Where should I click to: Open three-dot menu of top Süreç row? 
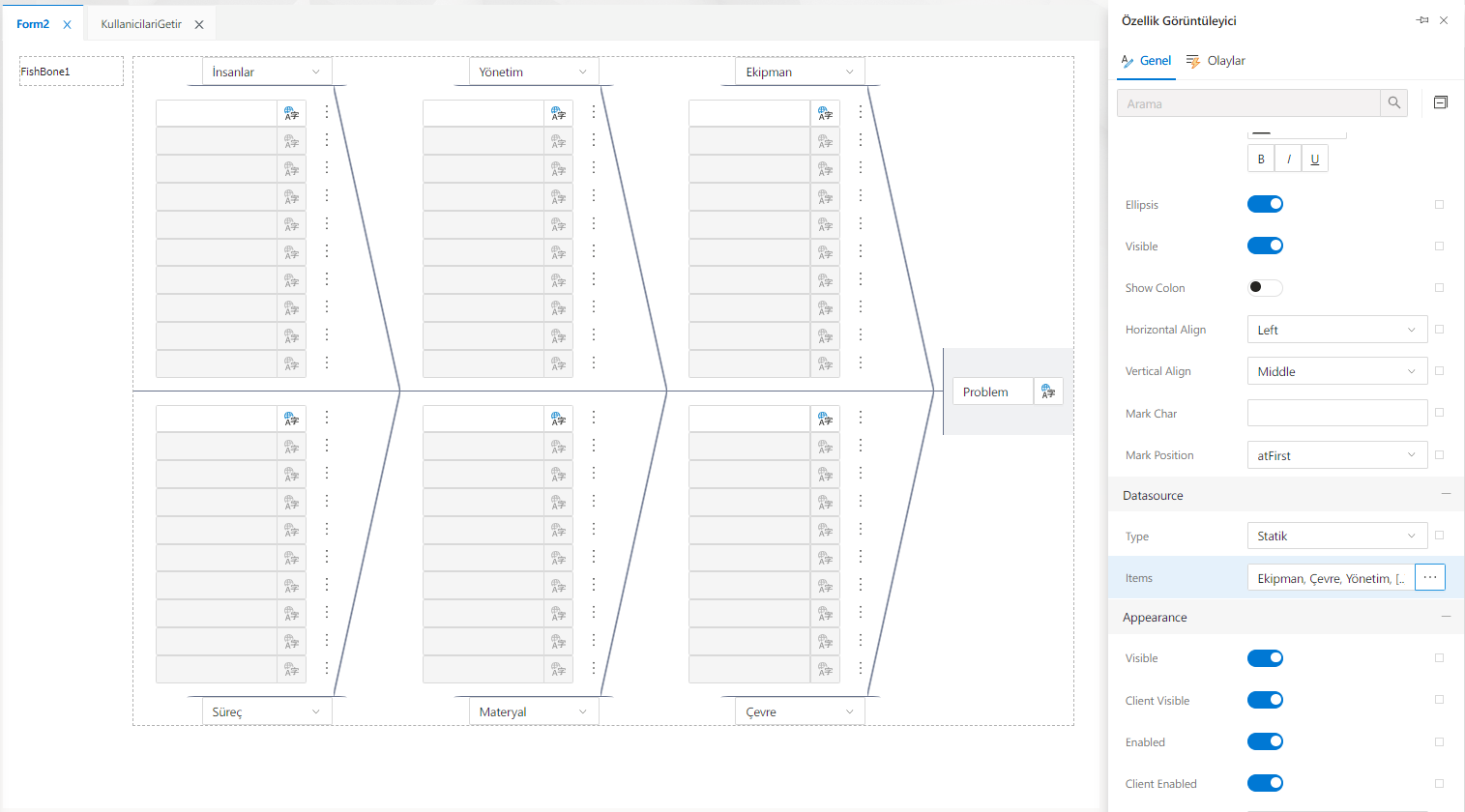327,418
